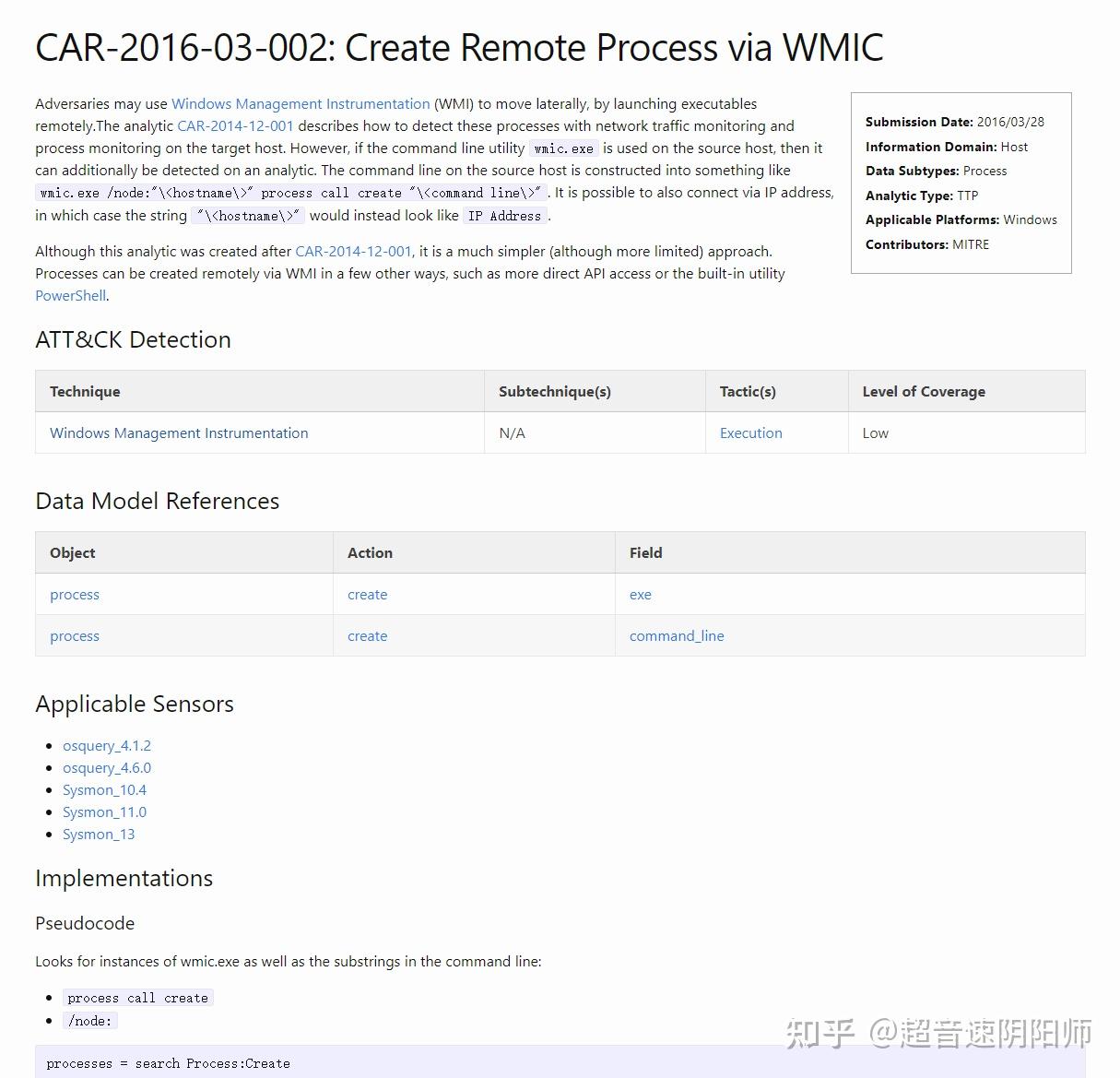Click Information Domain: Host entry
The width and height of the screenshot is (1120, 1078).
(947, 147)
